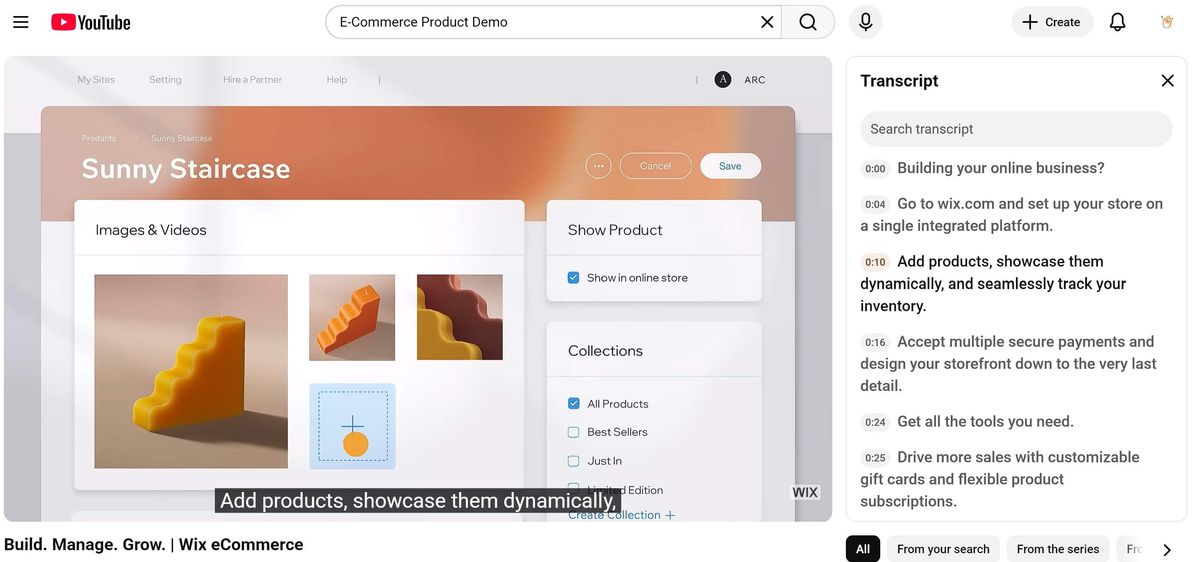Select the From the series chip
Image resolution: width=1200 pixels, height=562 pixels.
[x=1058, y=549]
